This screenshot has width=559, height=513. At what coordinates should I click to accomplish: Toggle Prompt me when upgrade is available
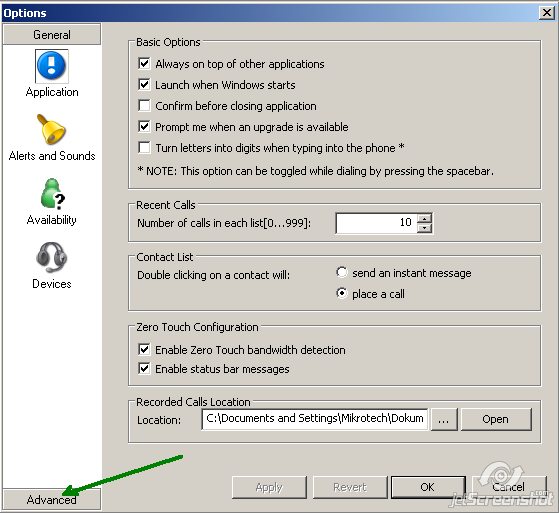pyautogui.click(x=144, y=127)
